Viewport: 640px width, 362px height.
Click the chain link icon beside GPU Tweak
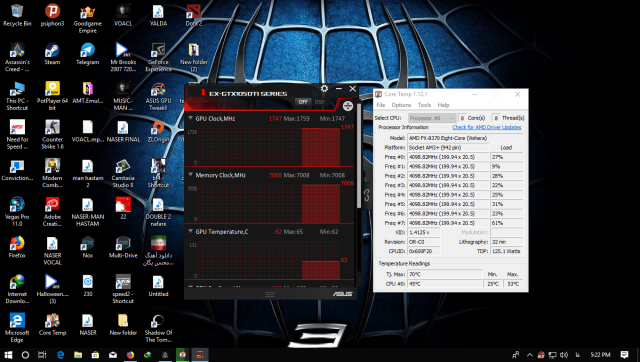tap(367, 195)
